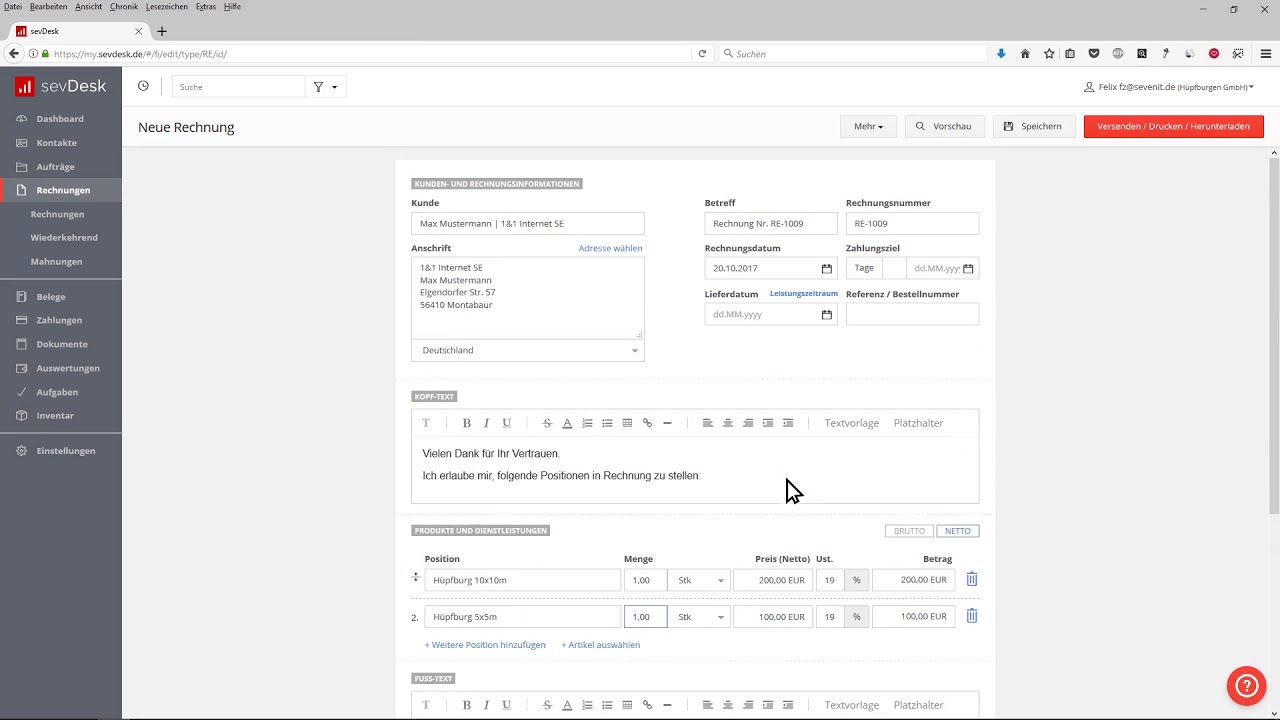Delete the Hüpfburg 10x10m position
This screenshot has width=1280, height=720.
pos(971,579)
